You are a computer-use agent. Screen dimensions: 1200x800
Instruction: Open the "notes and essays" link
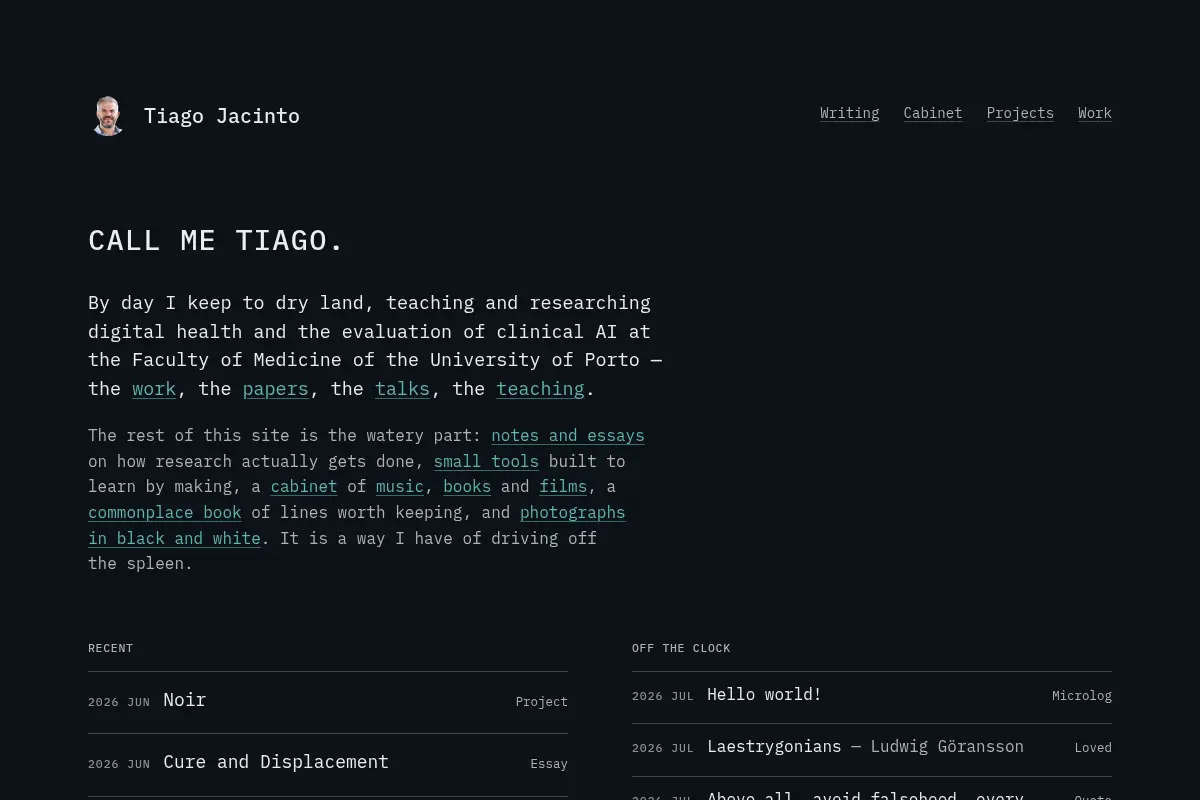tap(568, 435)
